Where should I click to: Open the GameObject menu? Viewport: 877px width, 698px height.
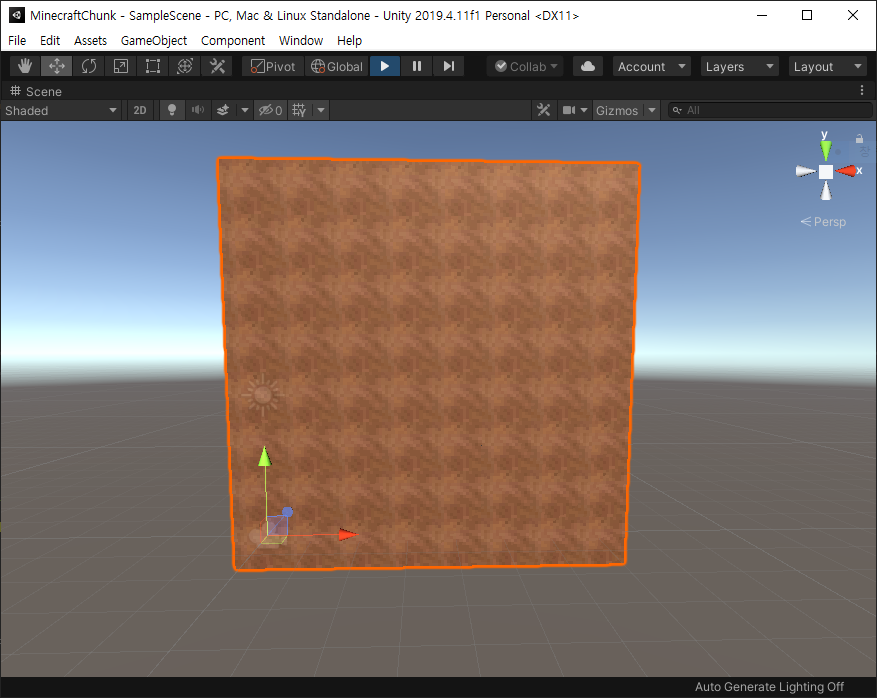[154, 40]
